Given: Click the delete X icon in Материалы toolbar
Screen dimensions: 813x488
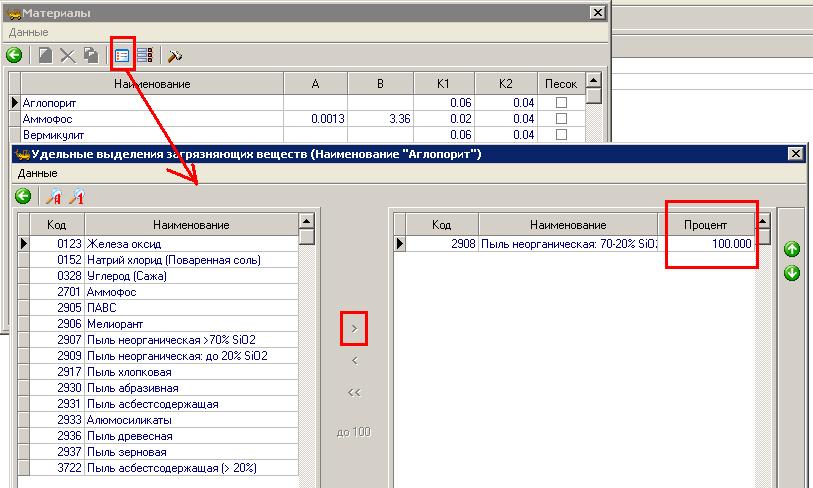Looking at the screenshot, I should pos(68,56).
